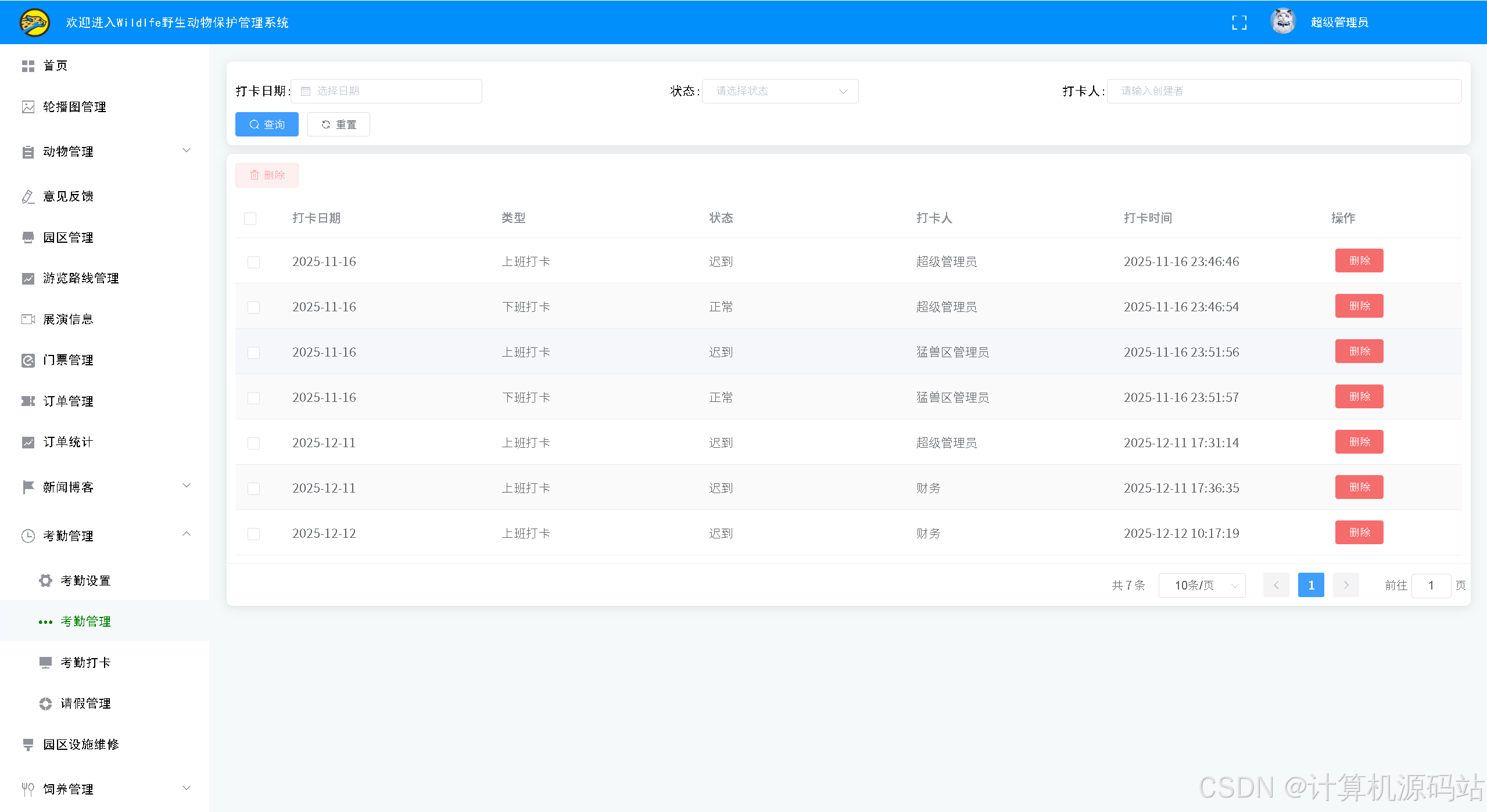This screenshot has height=812, width=1487.
Task: Go to 请假管理 submenu item
Action: (x=105, y=703)
